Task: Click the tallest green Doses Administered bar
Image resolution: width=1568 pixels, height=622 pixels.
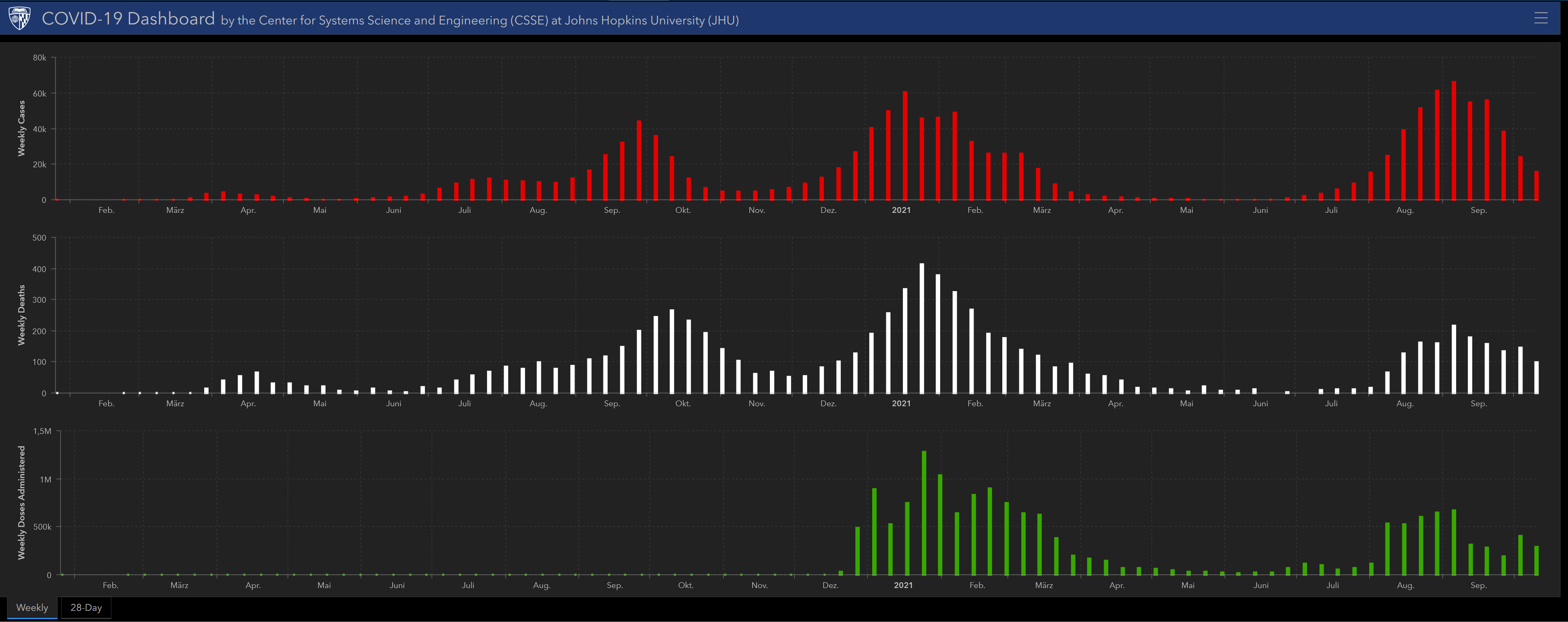Action: (924, 513)
